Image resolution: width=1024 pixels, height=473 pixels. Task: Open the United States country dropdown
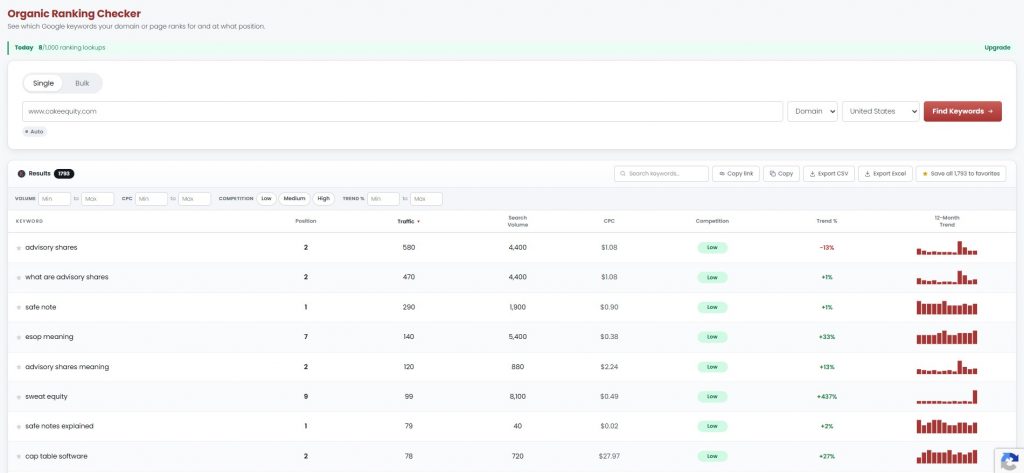click(x=880, y=111)
